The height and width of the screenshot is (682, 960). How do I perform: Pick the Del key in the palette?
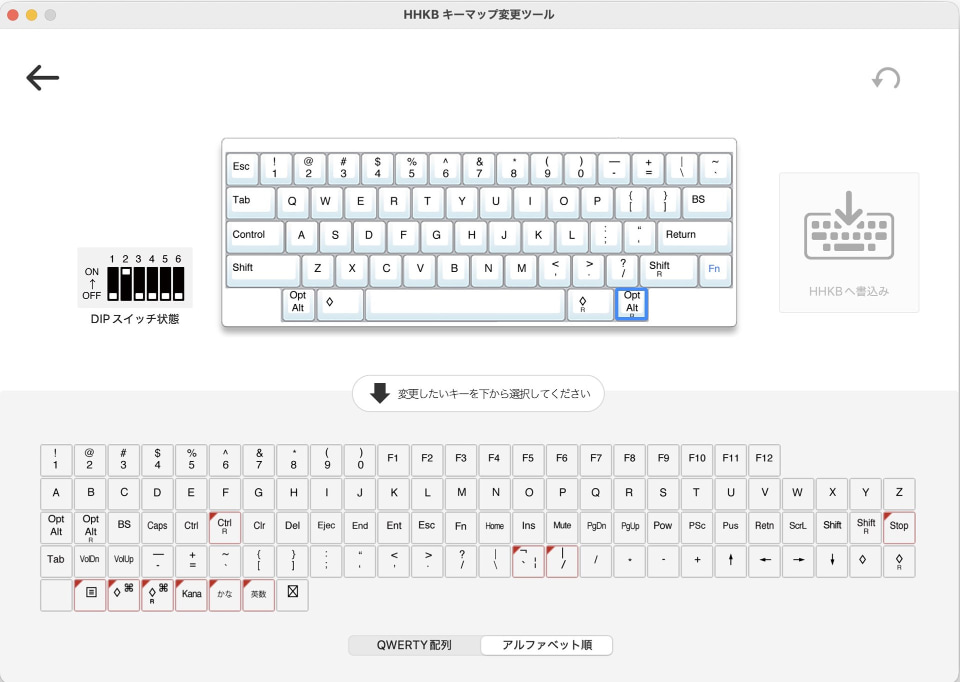292,527
